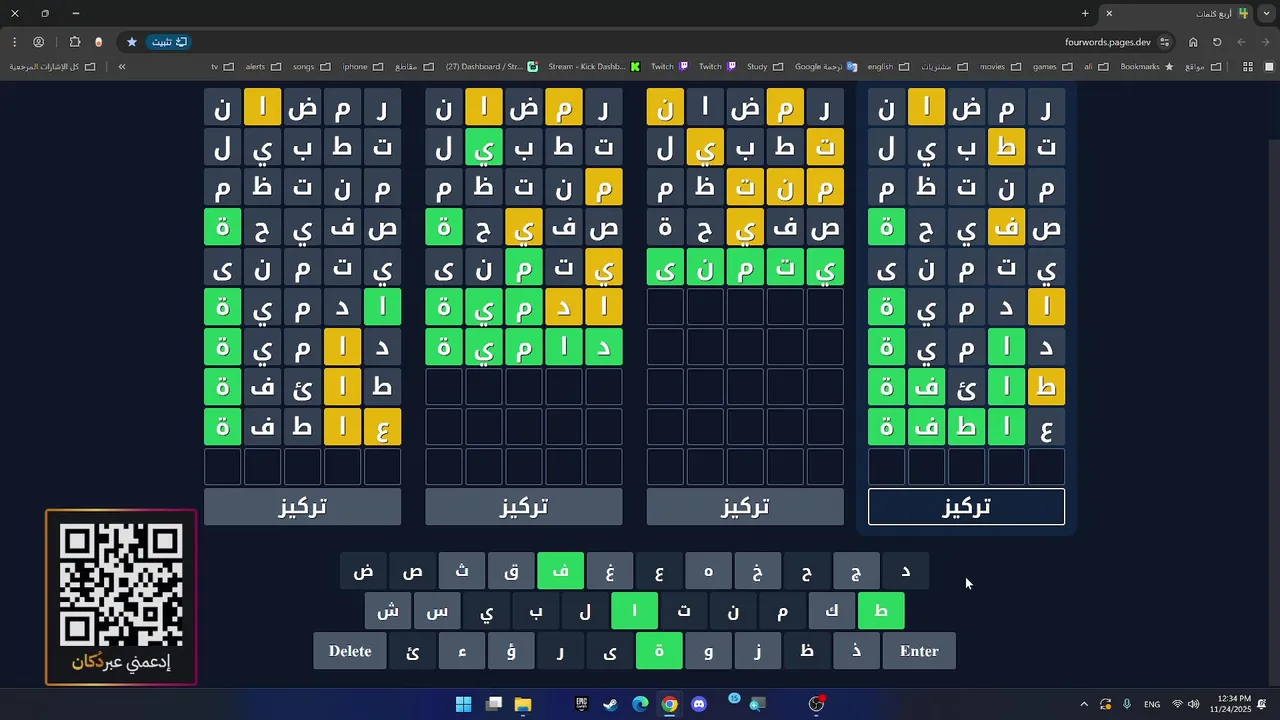The height and width of the screenshot is (720, 1280).
Task: Tap the green ط key on the keyboard
Action: (x=881, y=611)
